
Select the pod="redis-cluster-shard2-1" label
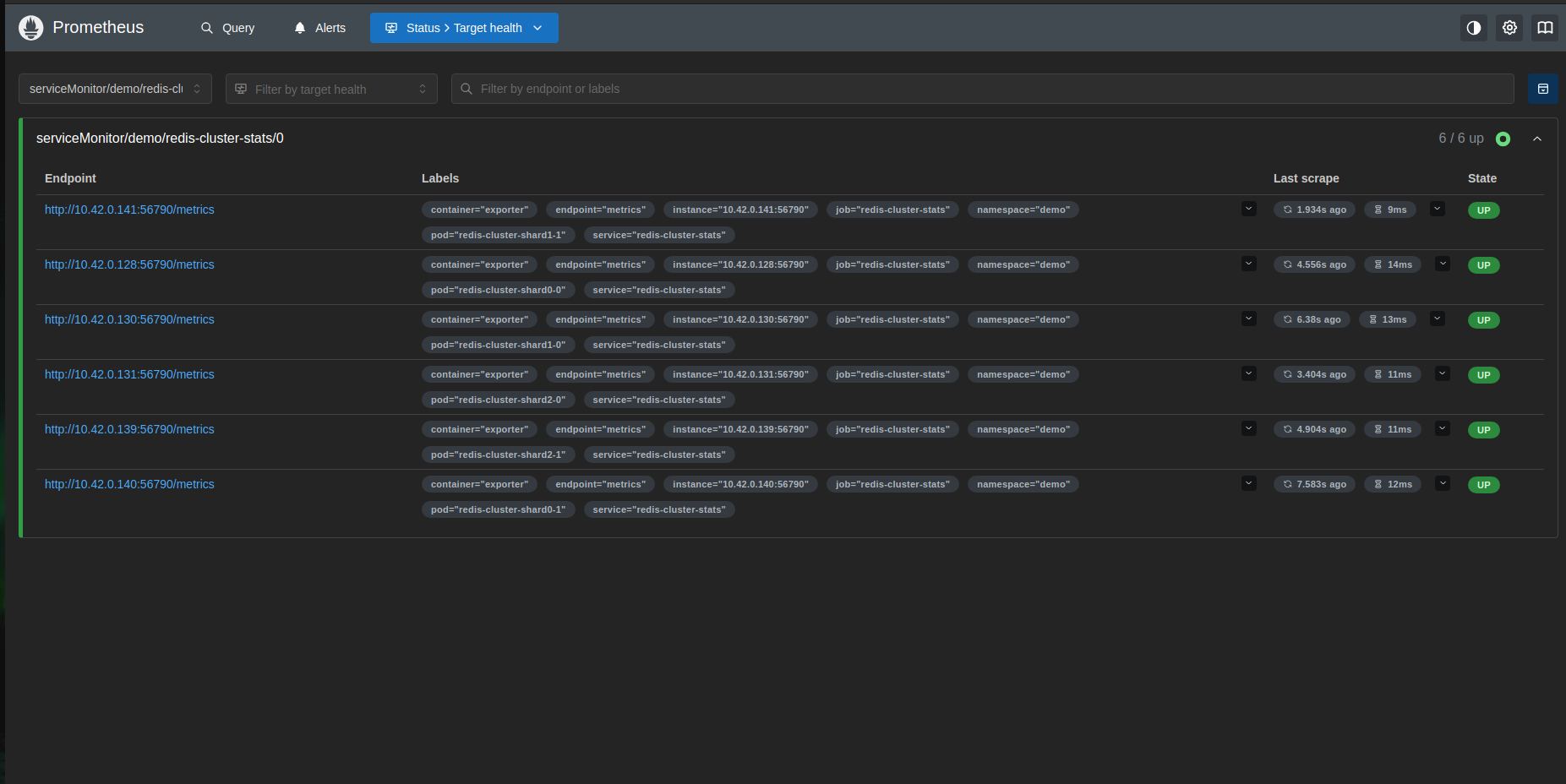(499, 455)
